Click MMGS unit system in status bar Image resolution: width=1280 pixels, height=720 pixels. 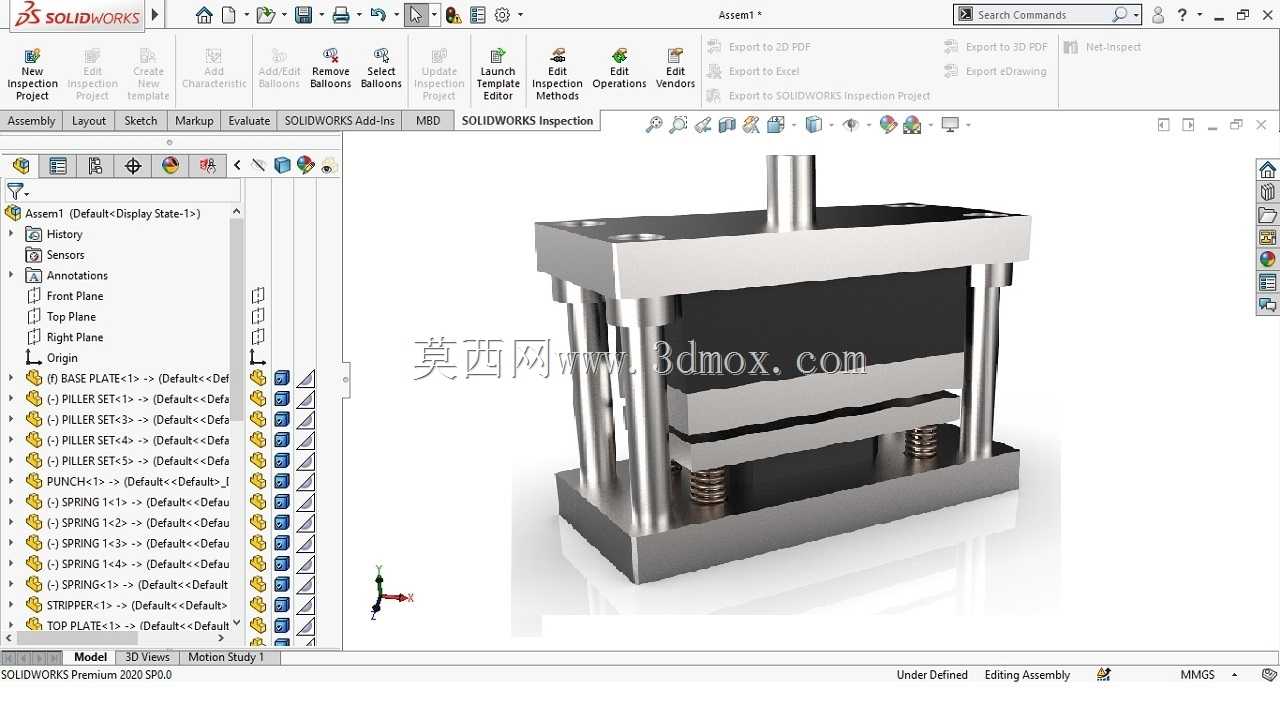pyautogui.click(x=1198, y=675)
